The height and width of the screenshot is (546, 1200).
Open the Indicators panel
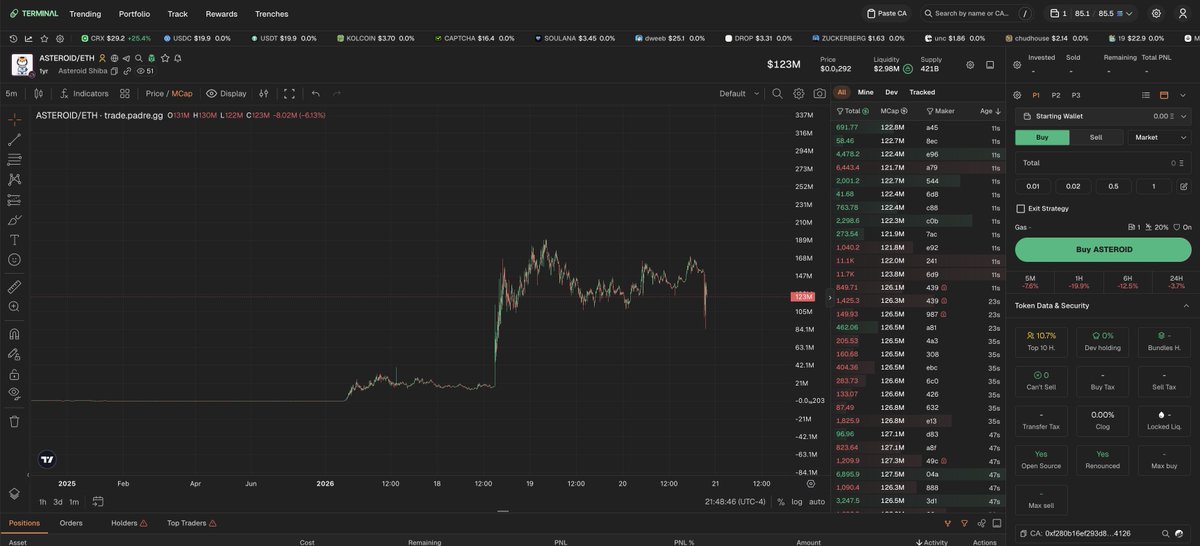coord(84,94)
